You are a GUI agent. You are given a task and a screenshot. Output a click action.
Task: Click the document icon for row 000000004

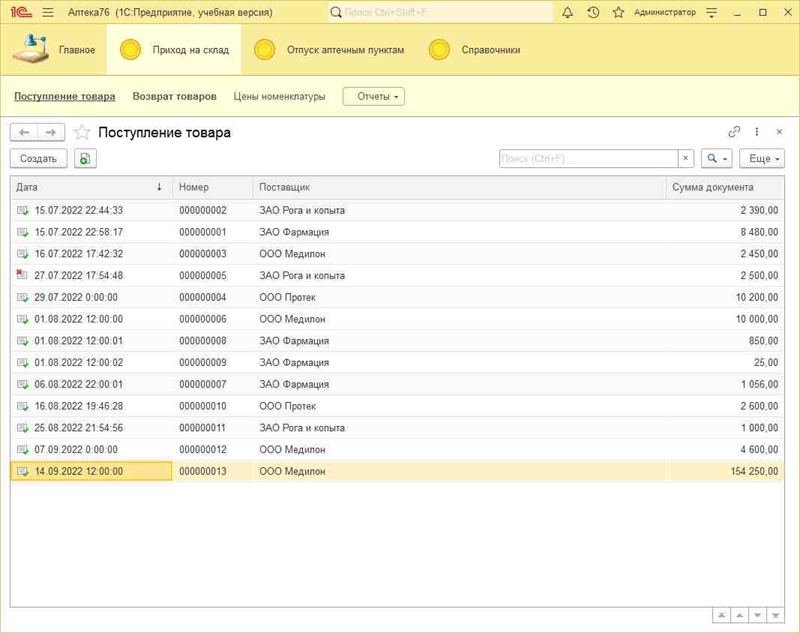pyautogui.click(x=22, y=297)
